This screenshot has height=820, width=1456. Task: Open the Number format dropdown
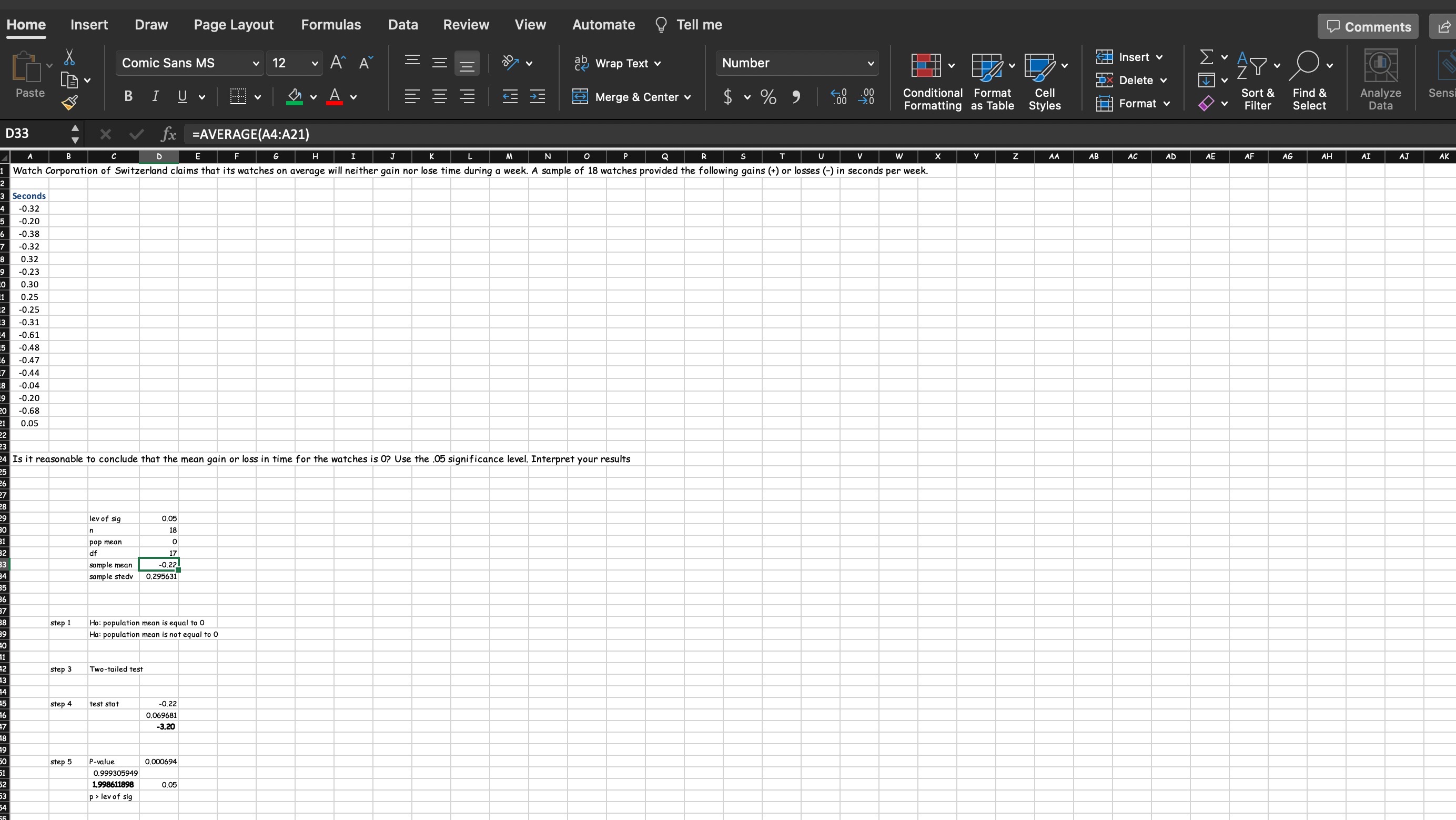click(x=871, y=63)
